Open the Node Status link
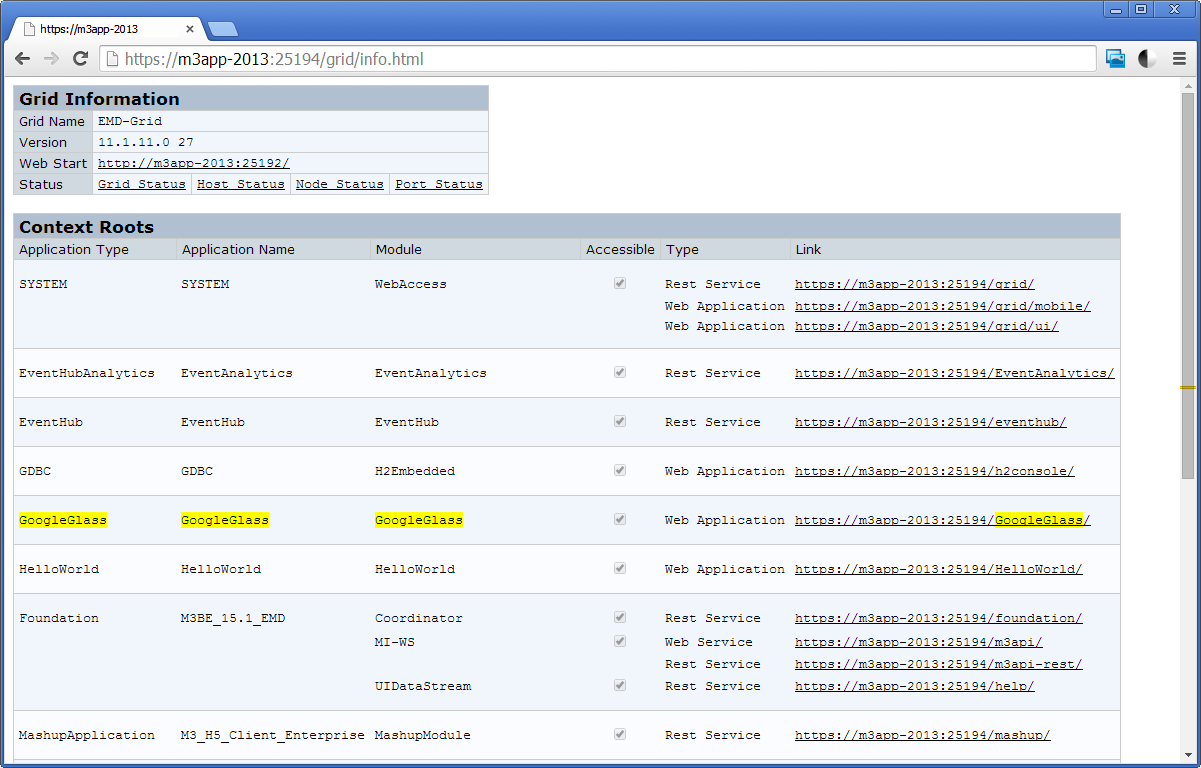 (339, 184)
